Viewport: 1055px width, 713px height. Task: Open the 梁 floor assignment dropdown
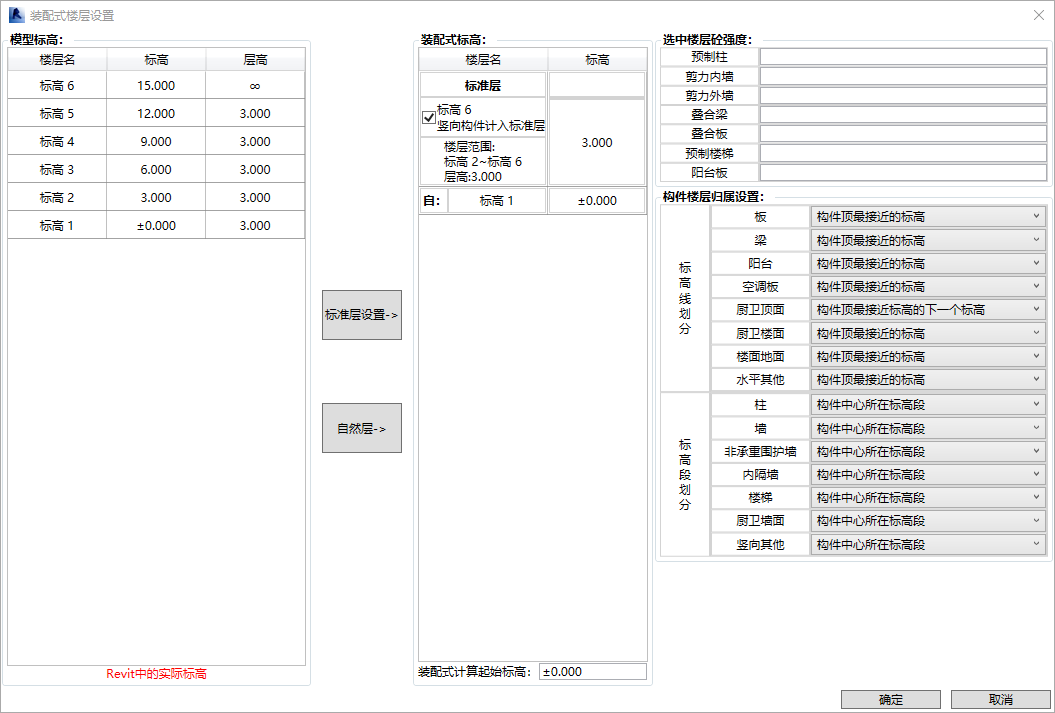pyautogui.click(x=928, y=240)
